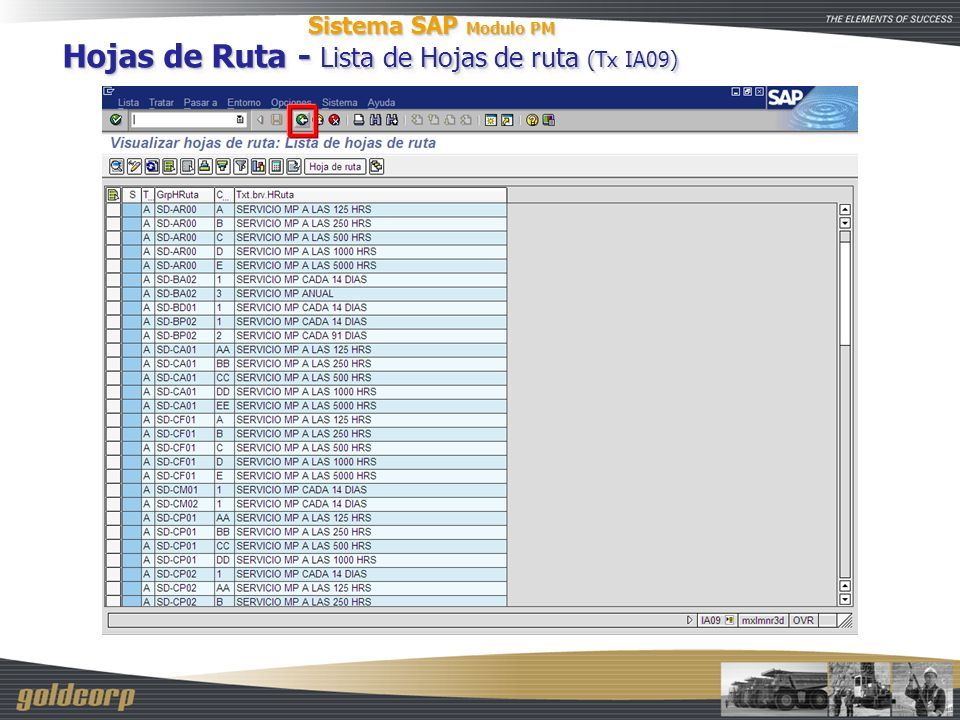
Task: Click the green Enter checkmark icon
Action: tap(115, 120)
